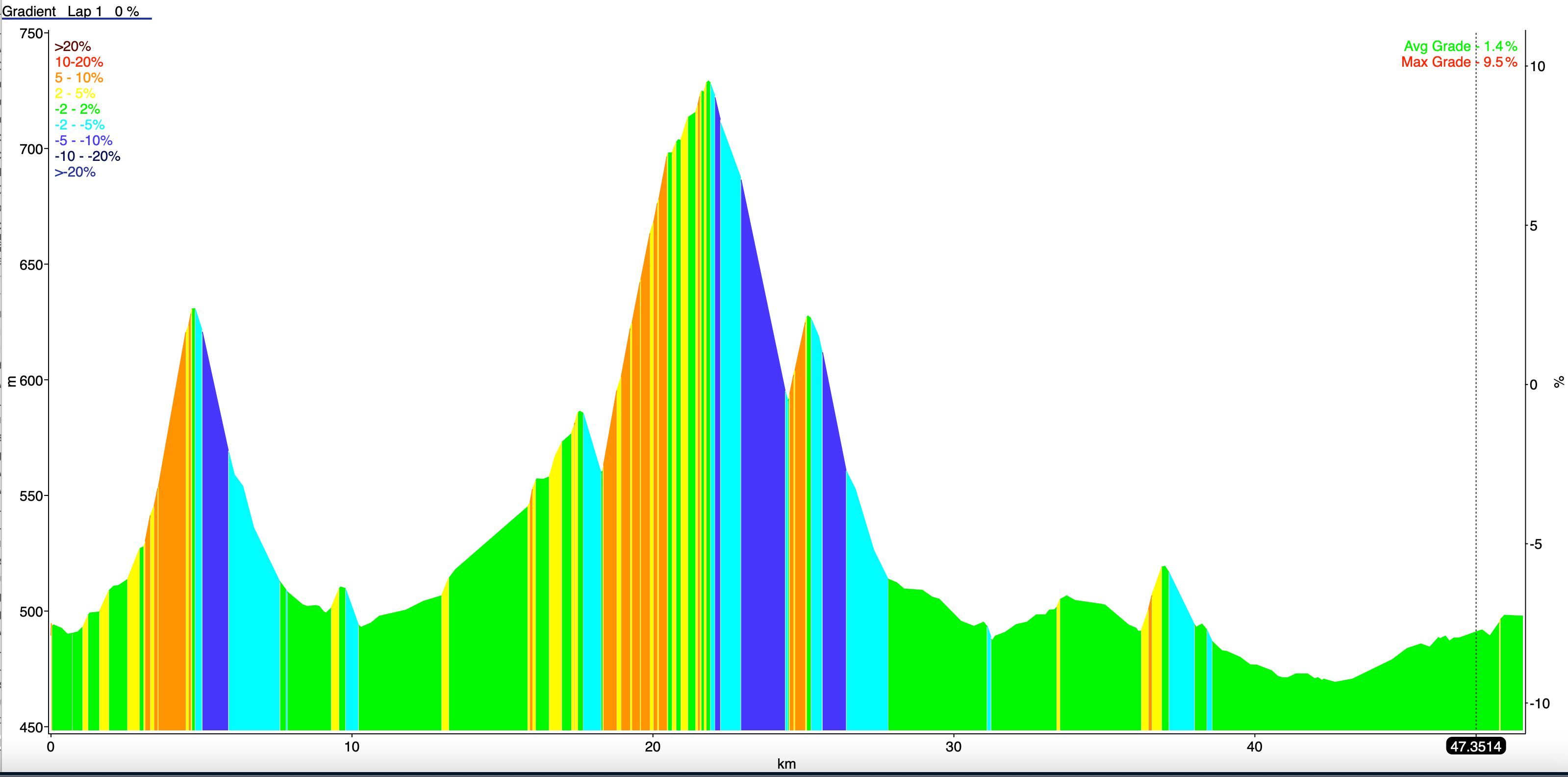Click the 2 - 5% yellow legend entry
Viewport: 1568px width, 777px height.
coord(75,94)
